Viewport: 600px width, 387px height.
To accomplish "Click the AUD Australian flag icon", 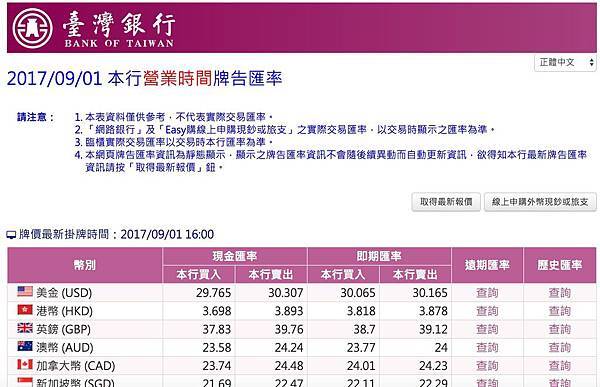I will click(25, 346).
